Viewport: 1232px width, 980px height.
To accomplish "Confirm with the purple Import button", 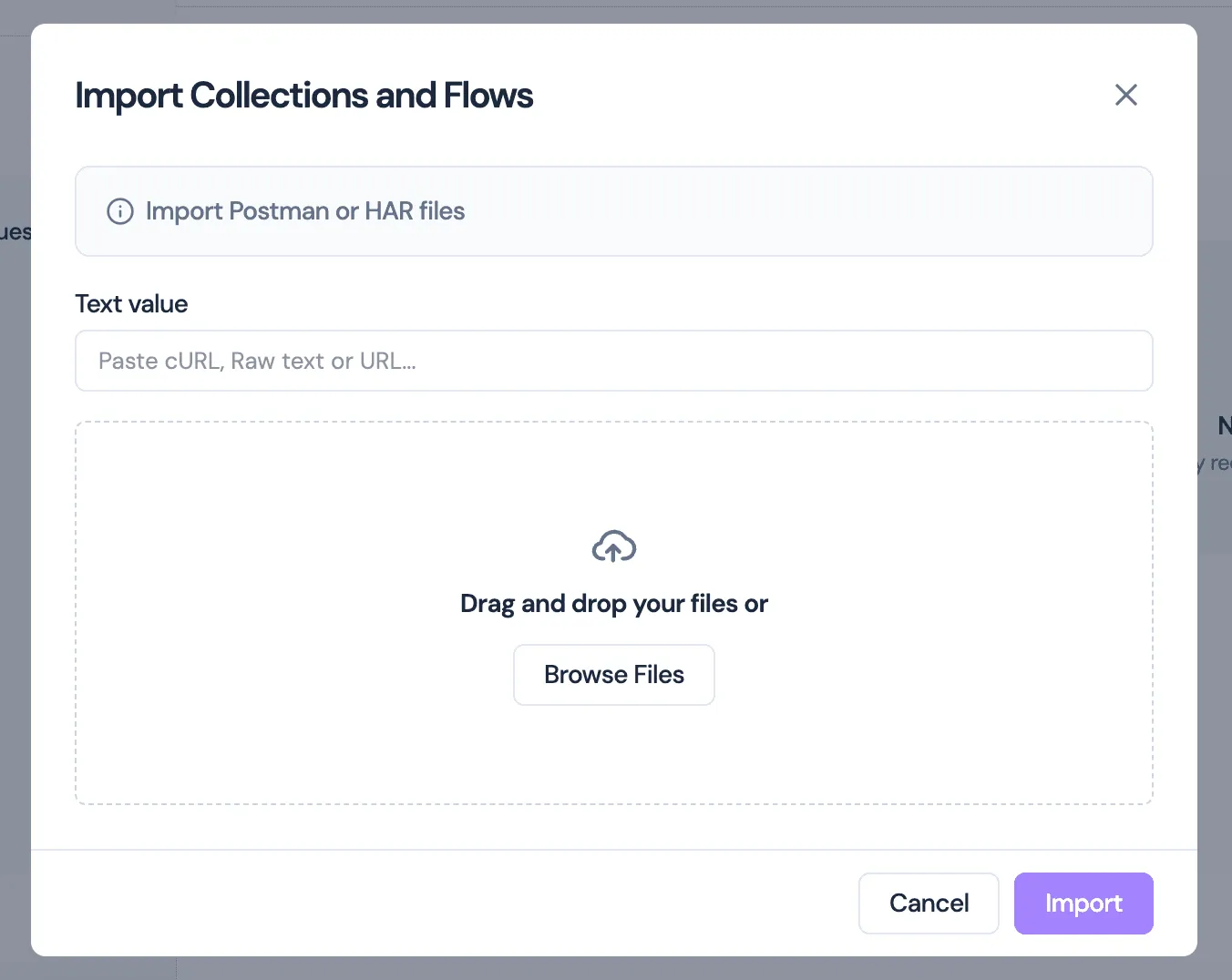I will (1083, 903).
